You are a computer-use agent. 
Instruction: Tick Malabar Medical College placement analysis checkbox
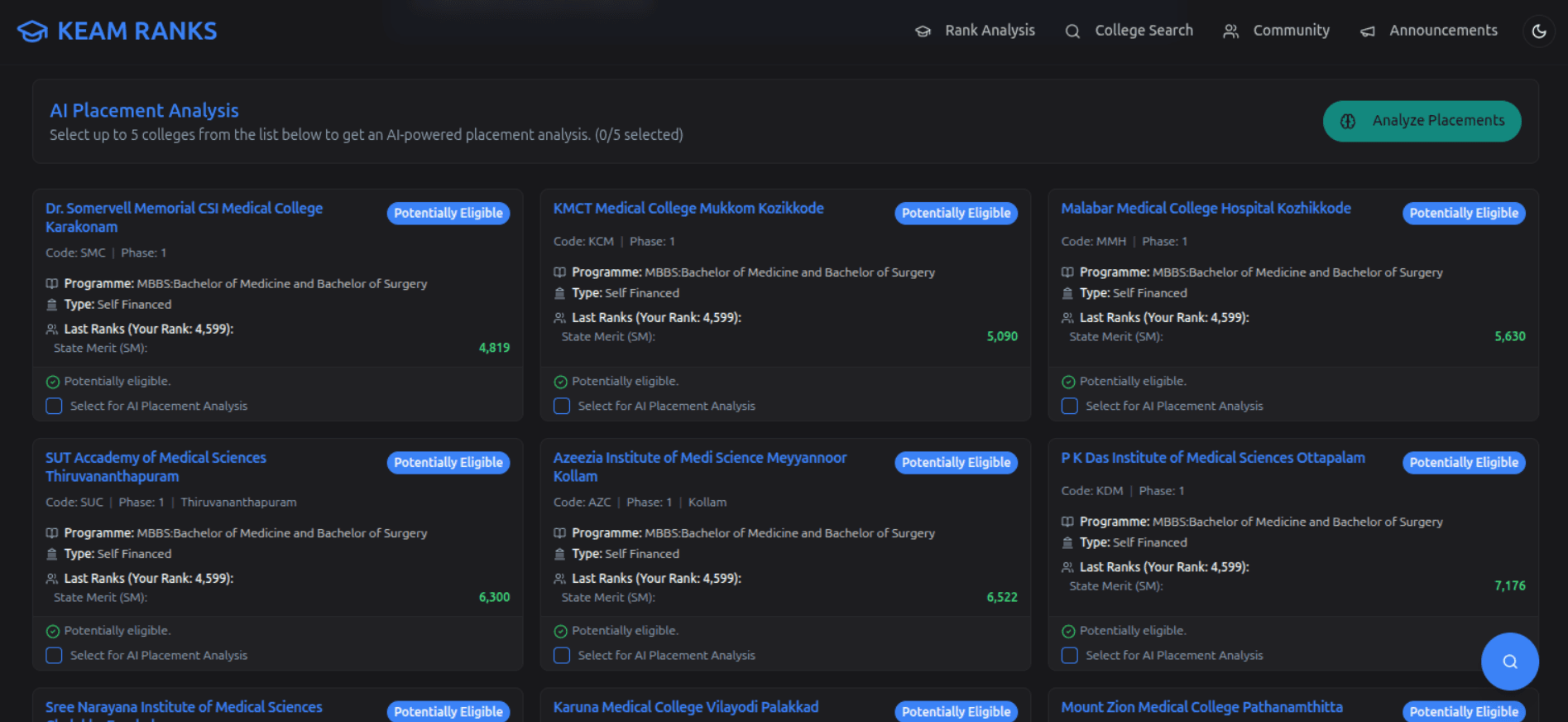click(x=1069, y=406)
